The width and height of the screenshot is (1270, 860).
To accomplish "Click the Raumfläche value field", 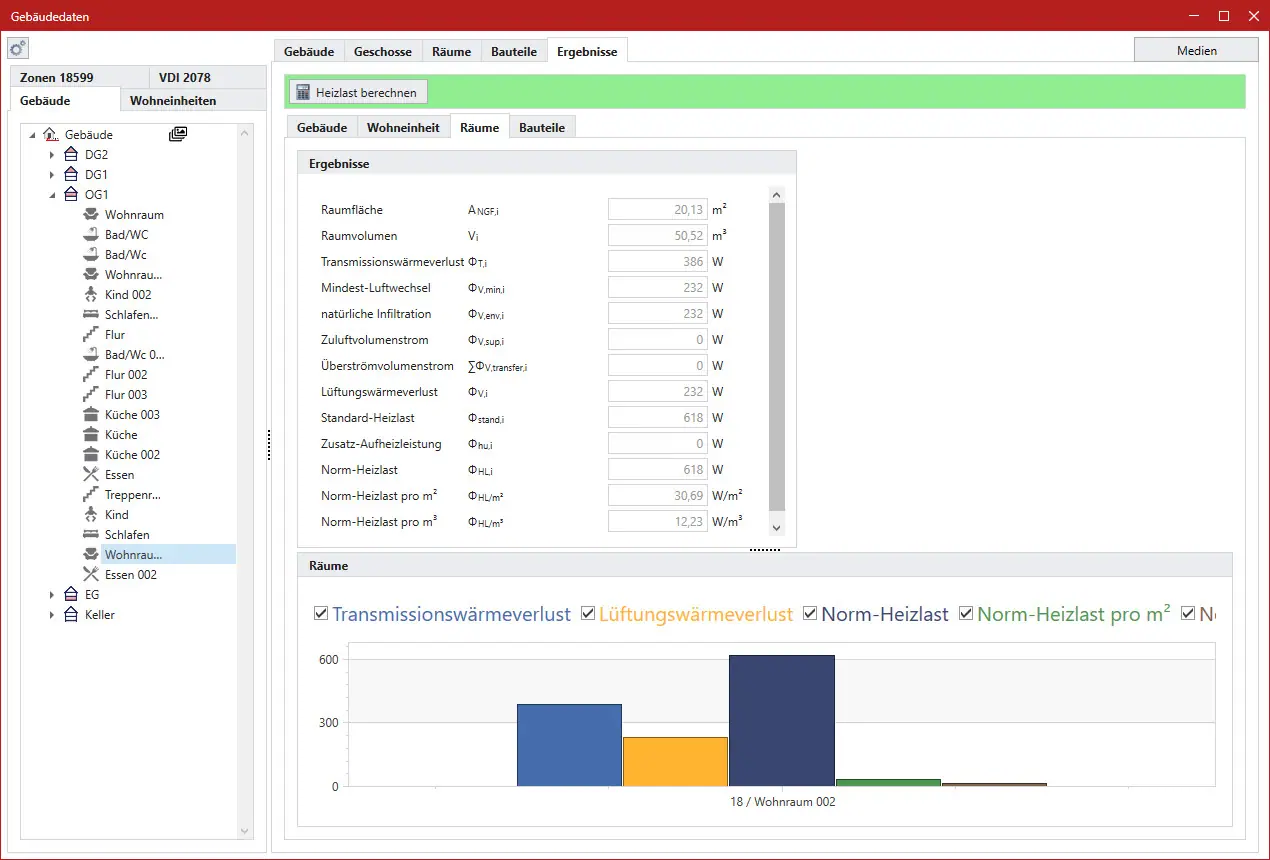I will pyautogui.click(x=657, y=210).
